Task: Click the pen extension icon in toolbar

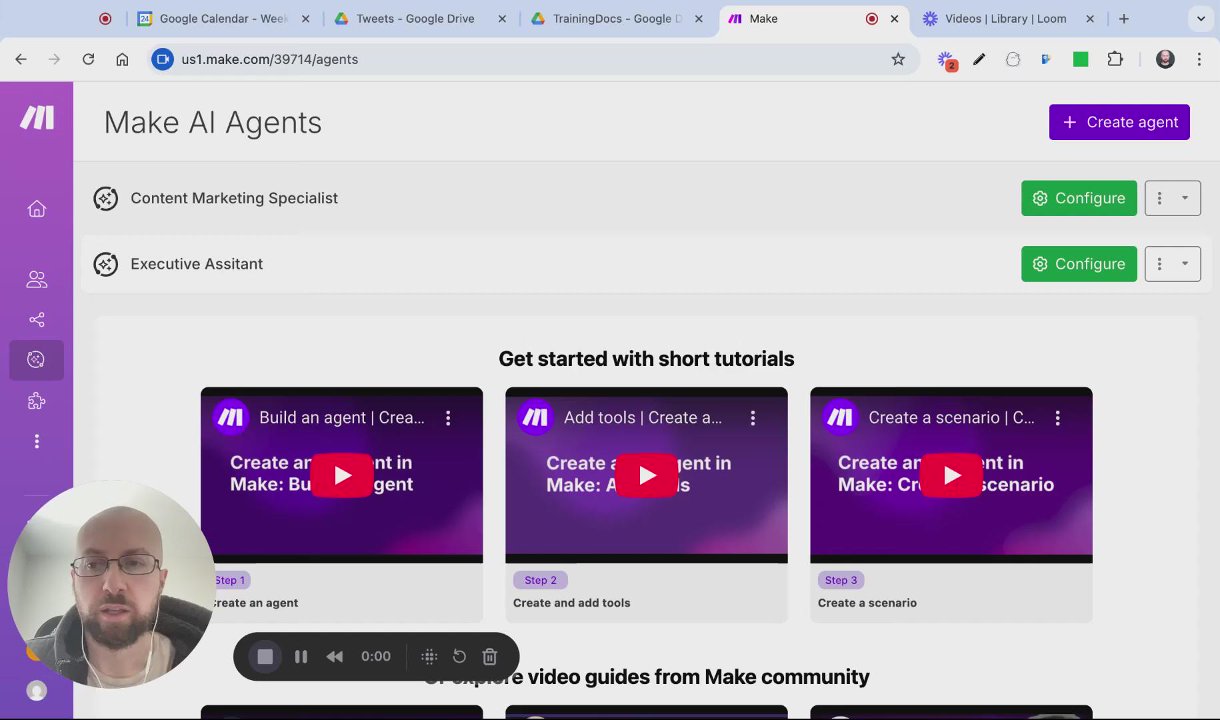Action: 979,59
